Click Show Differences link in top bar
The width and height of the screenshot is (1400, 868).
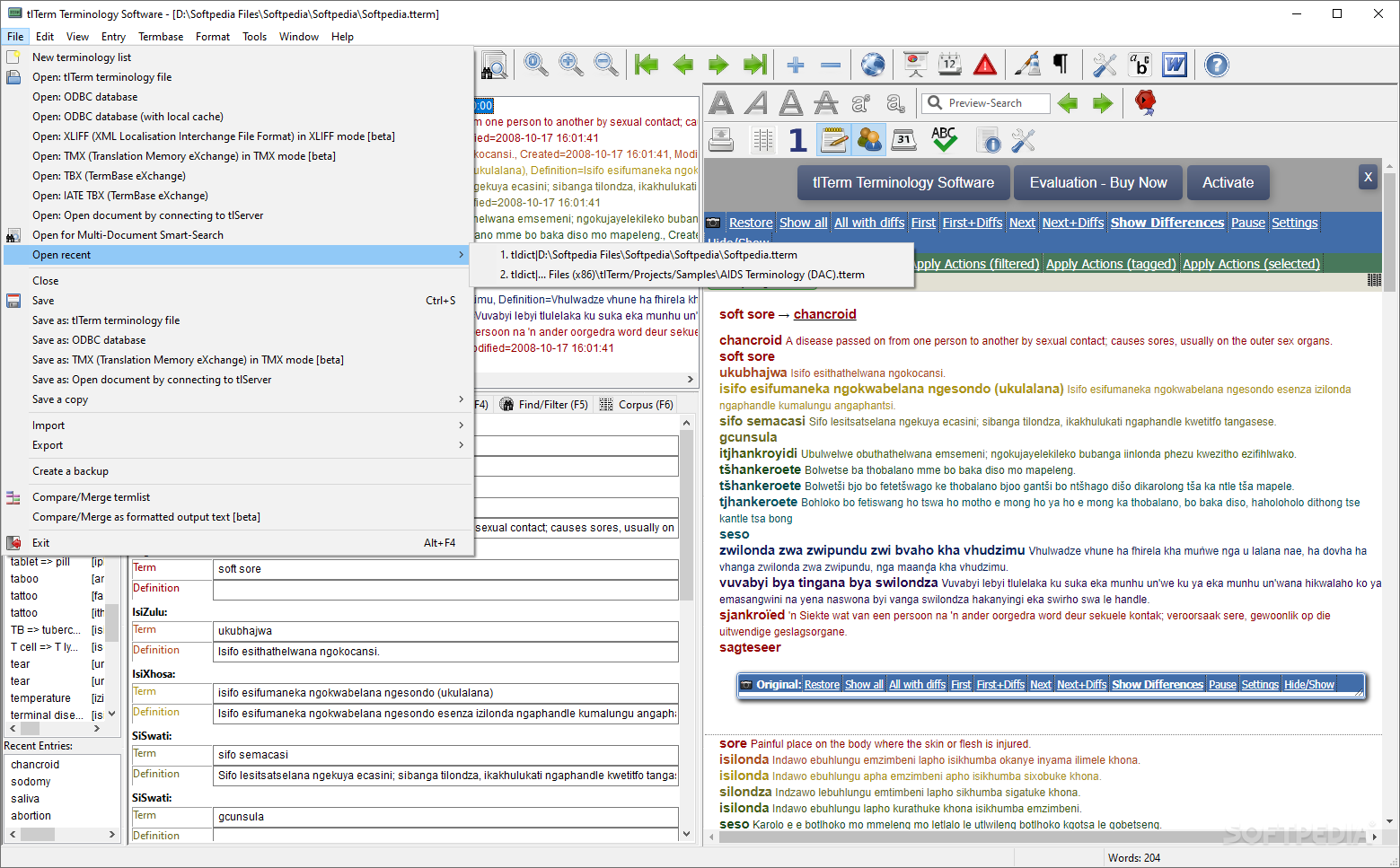coord(1167,223)
